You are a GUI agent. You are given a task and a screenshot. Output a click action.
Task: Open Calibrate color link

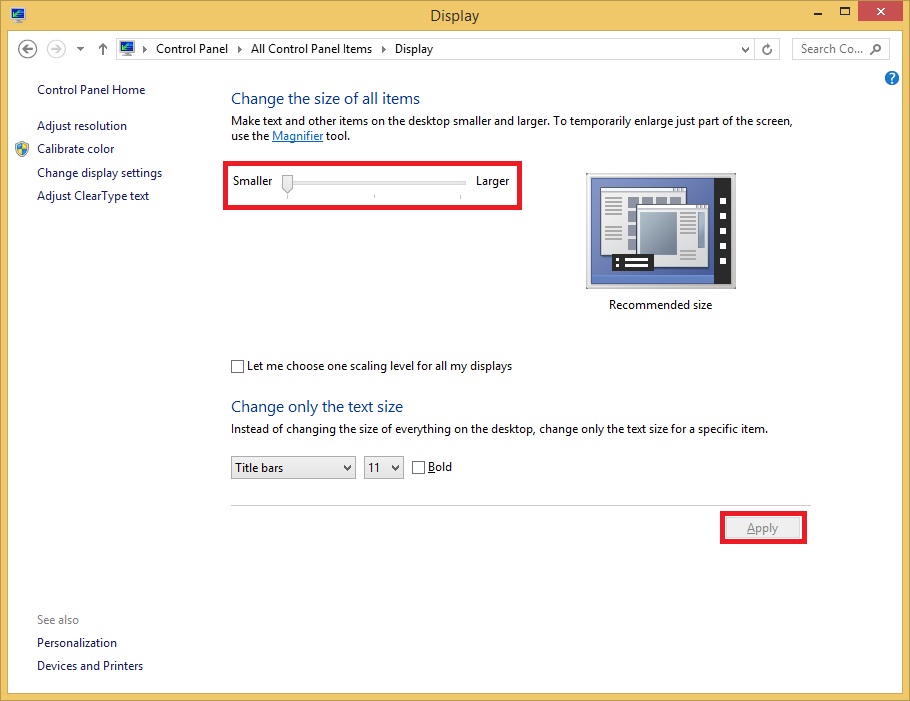(75, 149)
